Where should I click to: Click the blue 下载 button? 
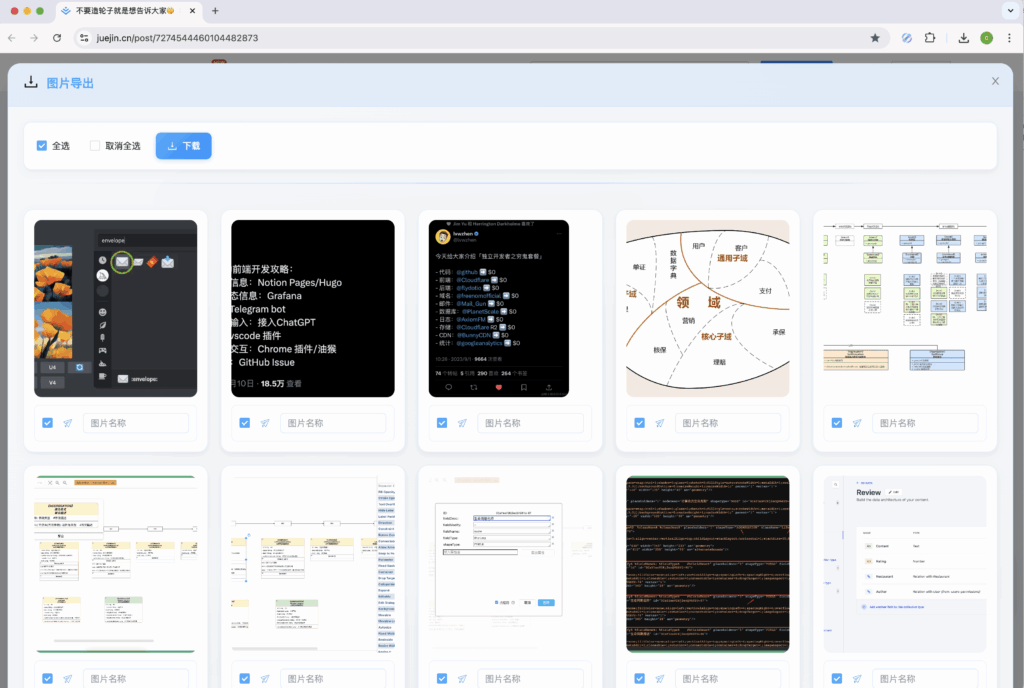[x=183, y=146]
